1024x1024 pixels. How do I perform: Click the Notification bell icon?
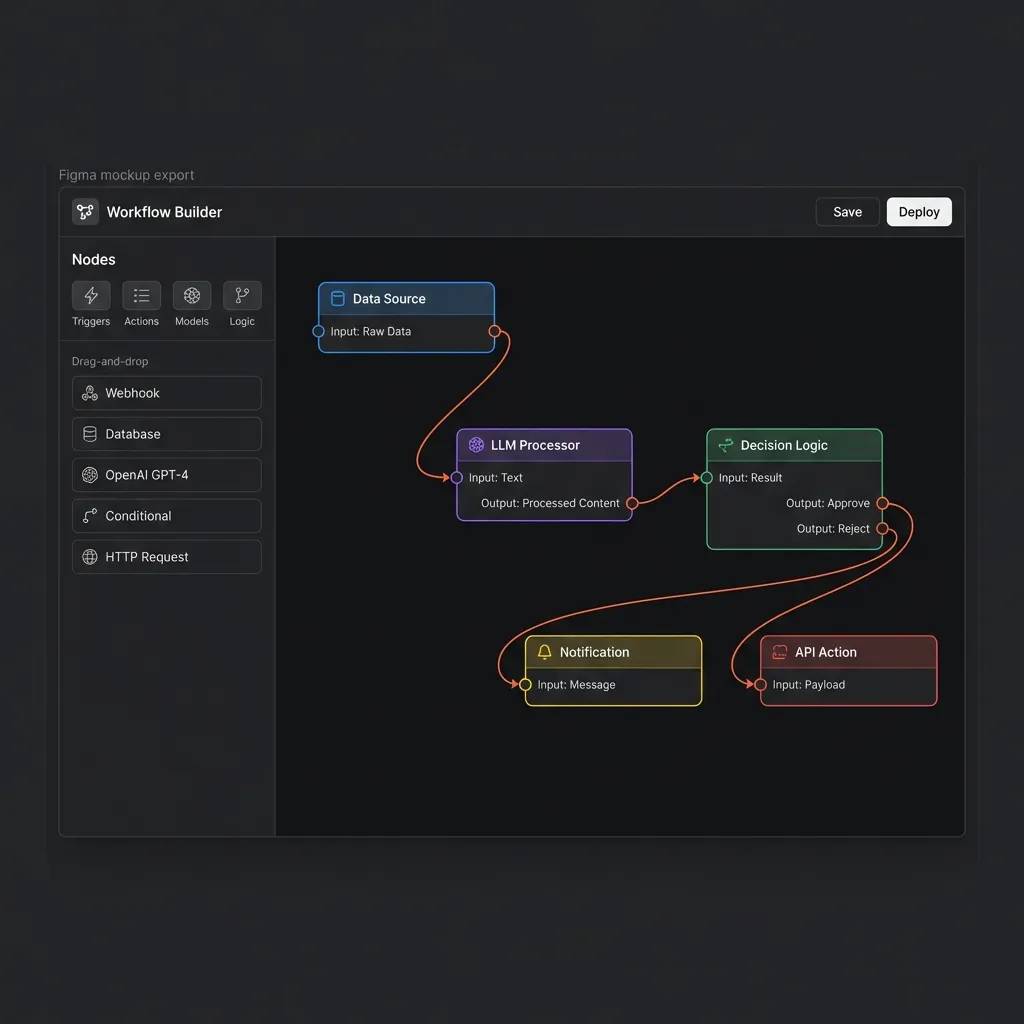pos(545,652)
